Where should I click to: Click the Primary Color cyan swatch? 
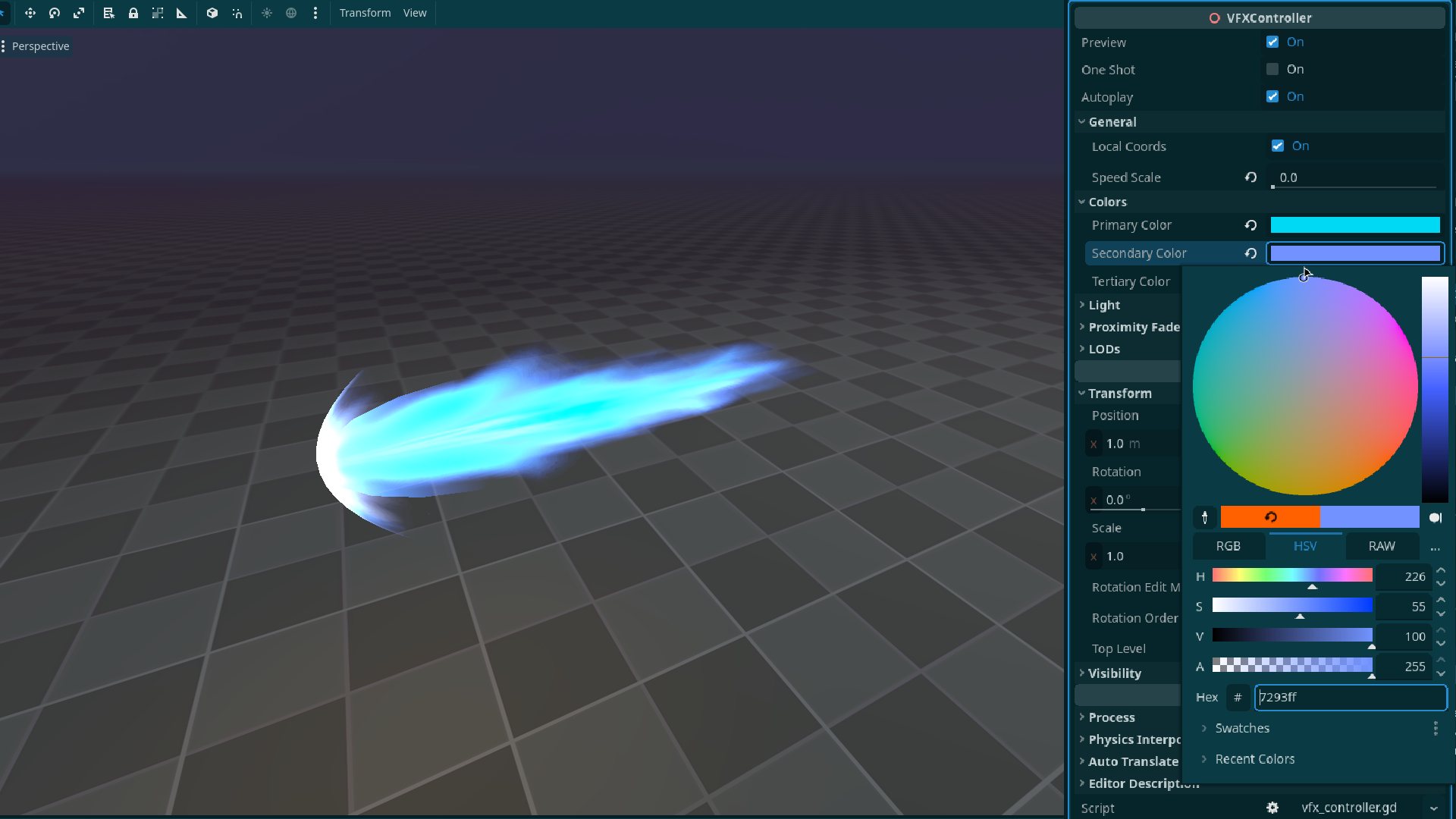pyautogui.click(x=1354, y=225)
